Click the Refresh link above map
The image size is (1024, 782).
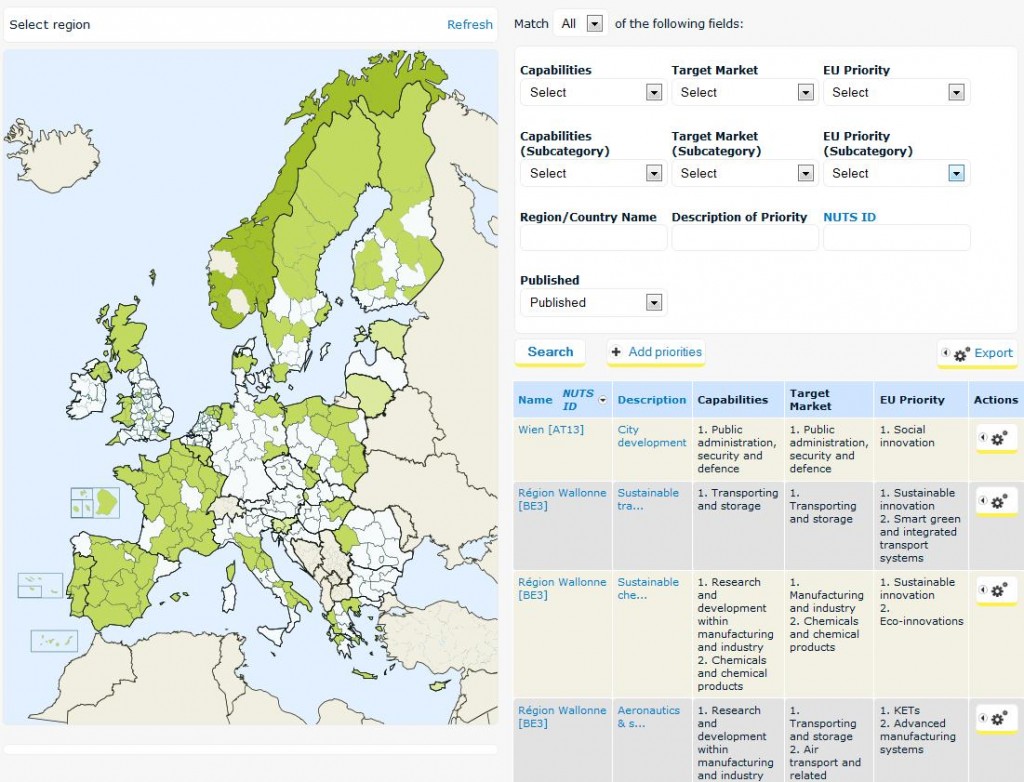coord(469,24)
